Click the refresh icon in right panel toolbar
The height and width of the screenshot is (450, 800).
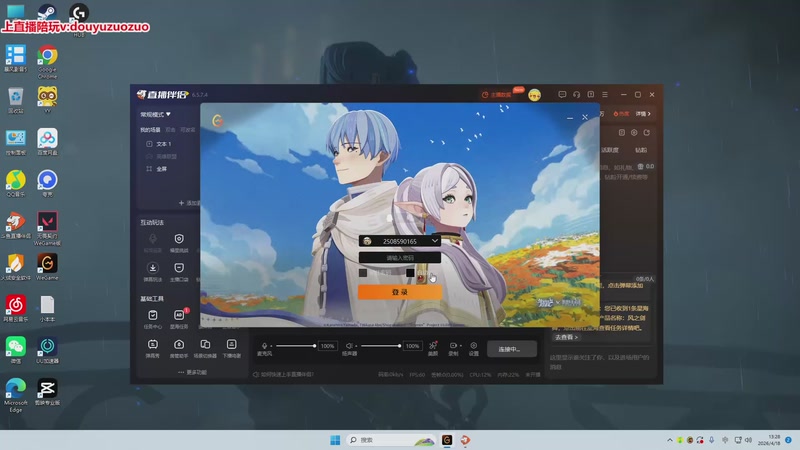pyautogui.click(x=646, y=133)
